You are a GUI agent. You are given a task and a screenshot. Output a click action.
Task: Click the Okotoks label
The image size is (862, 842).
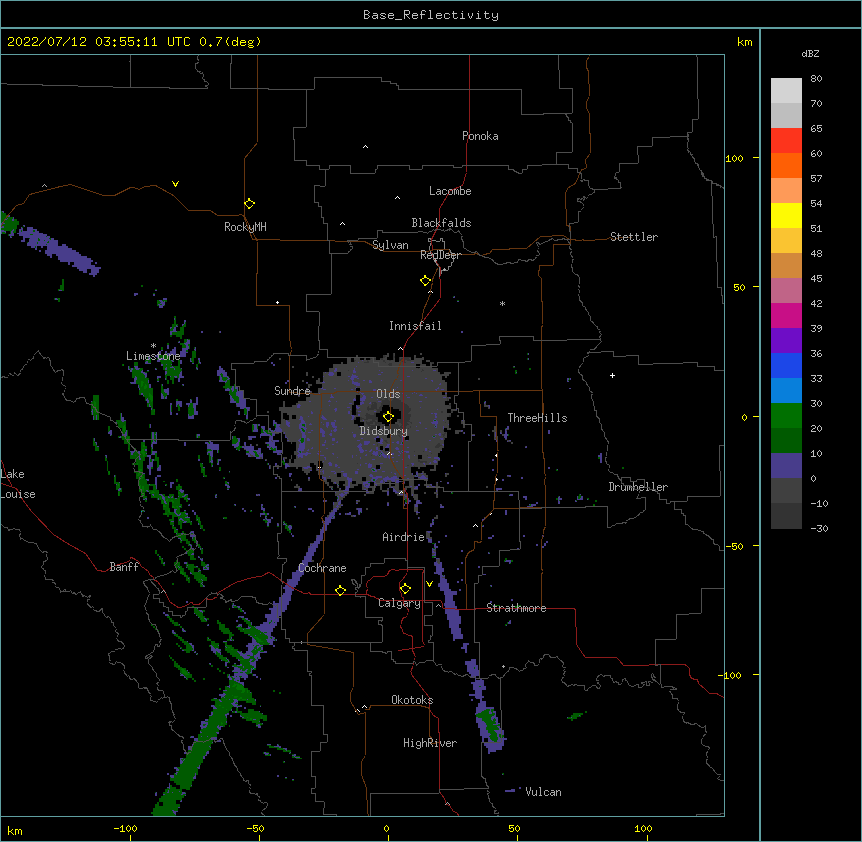point(412,700)
